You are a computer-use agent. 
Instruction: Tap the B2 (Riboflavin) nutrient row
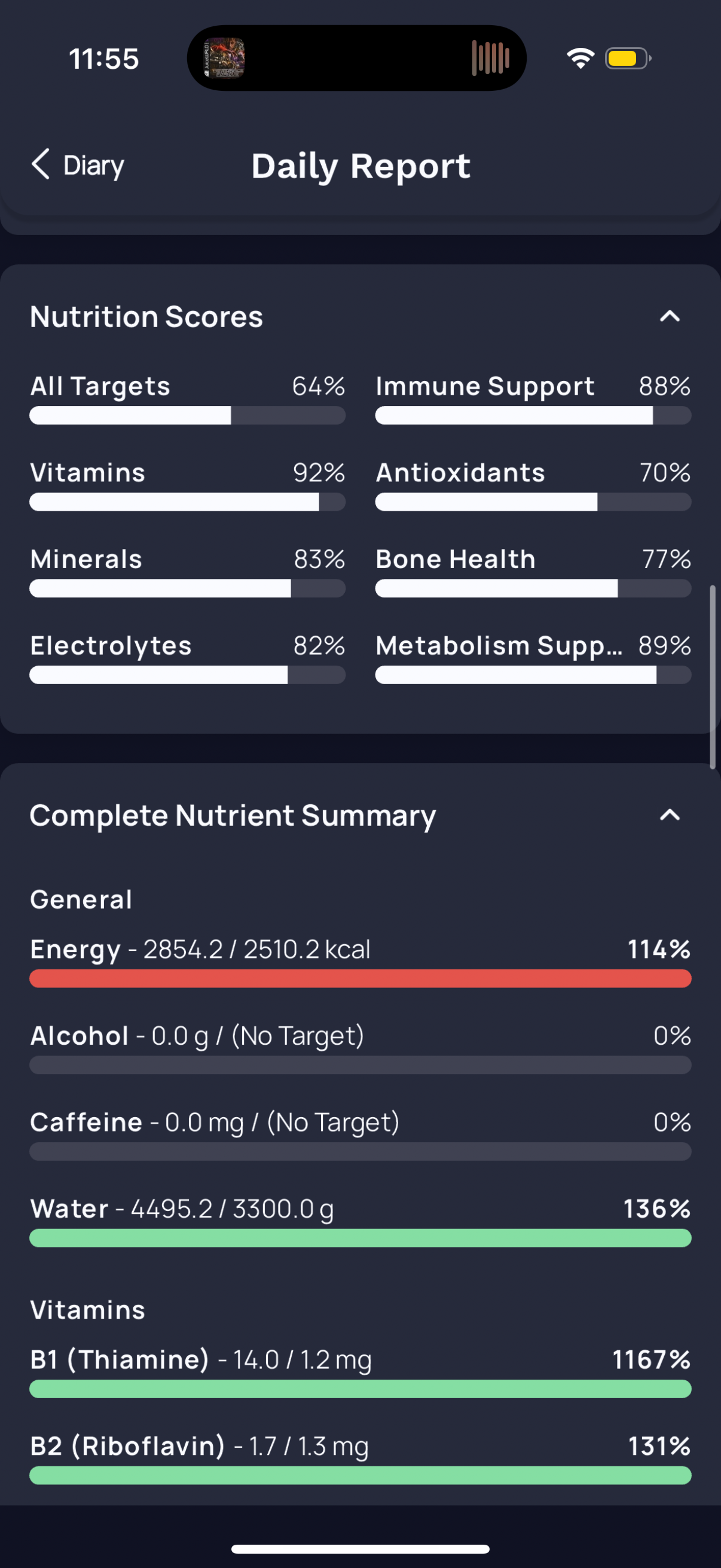coord(360,1458)
